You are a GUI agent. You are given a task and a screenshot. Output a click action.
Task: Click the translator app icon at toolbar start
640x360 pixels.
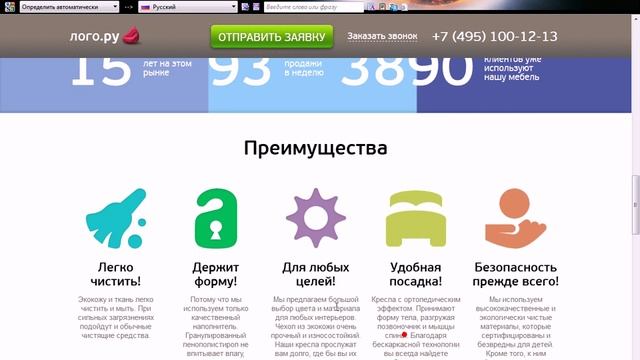point(10,7)
